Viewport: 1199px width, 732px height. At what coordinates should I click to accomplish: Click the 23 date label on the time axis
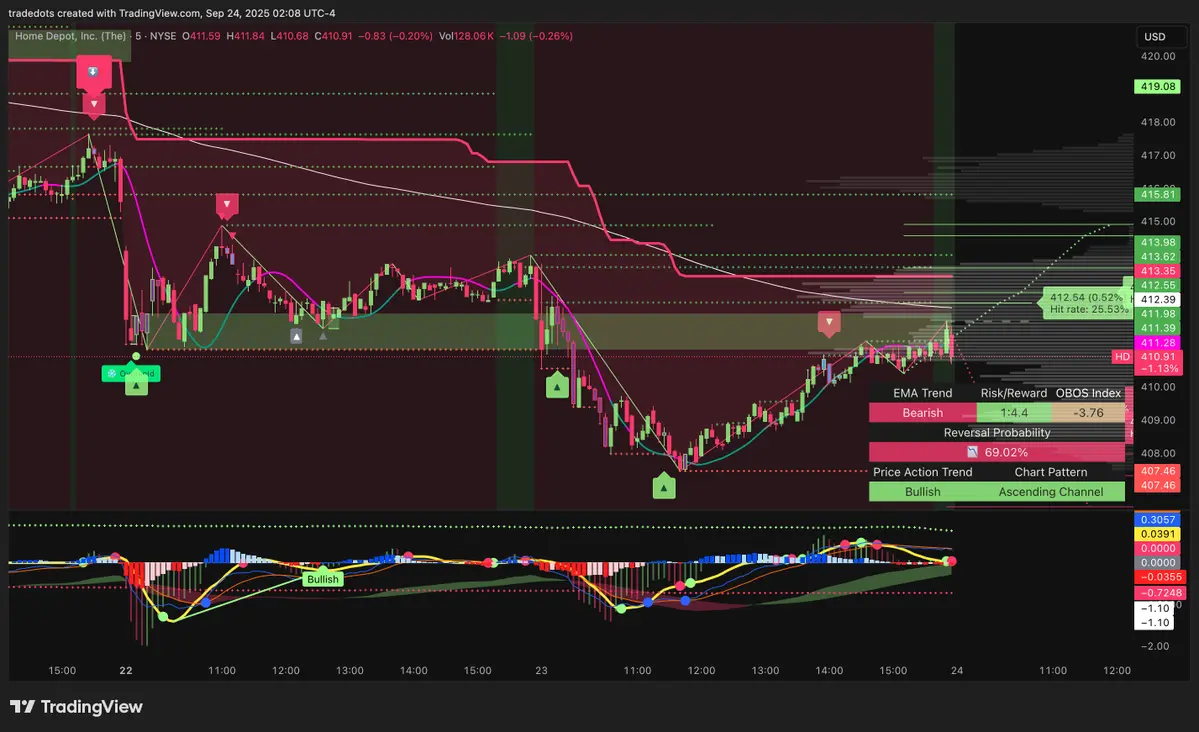click(x=541, y=670)
